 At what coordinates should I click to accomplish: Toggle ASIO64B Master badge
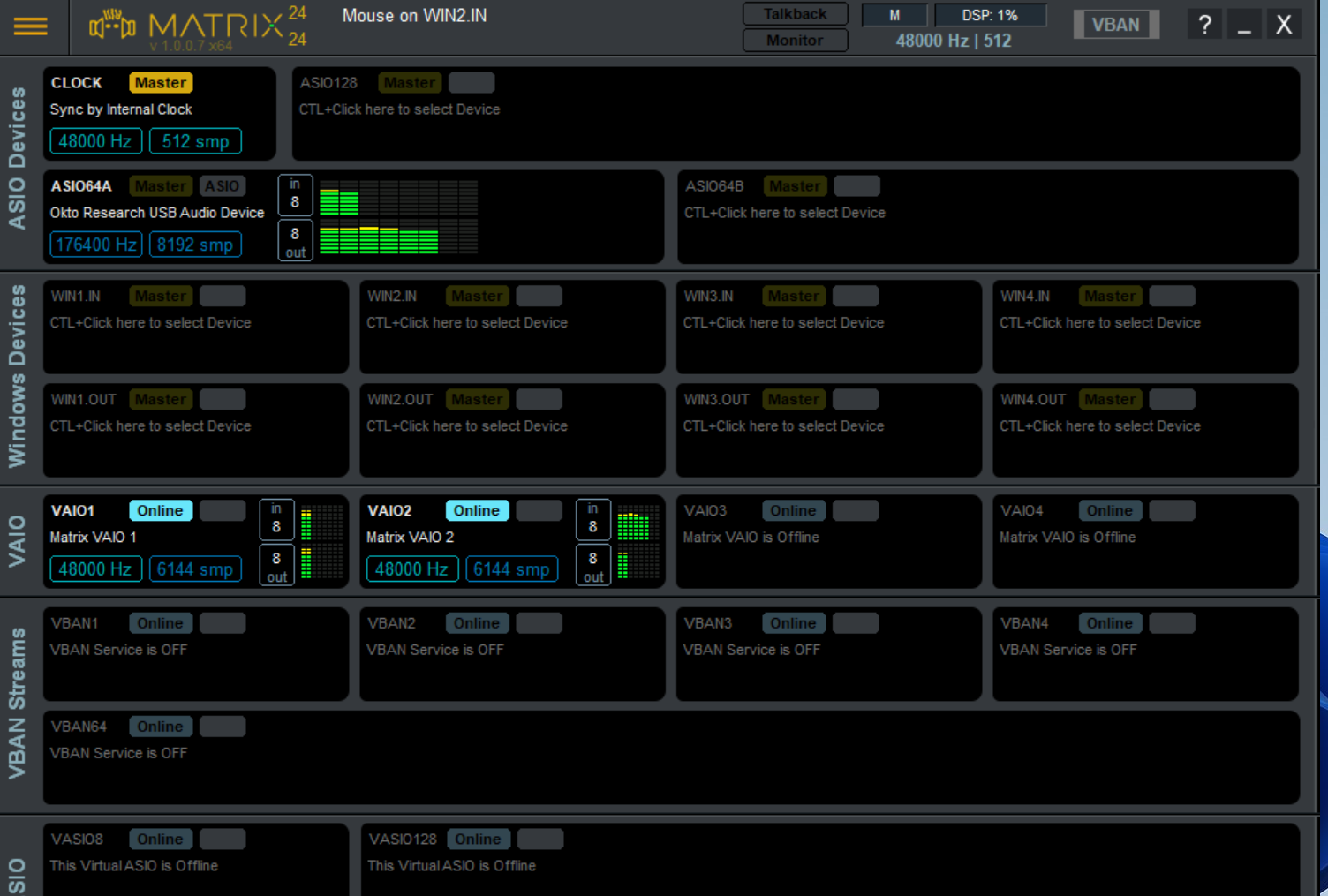pyautogui.click(x=795, y=186)
